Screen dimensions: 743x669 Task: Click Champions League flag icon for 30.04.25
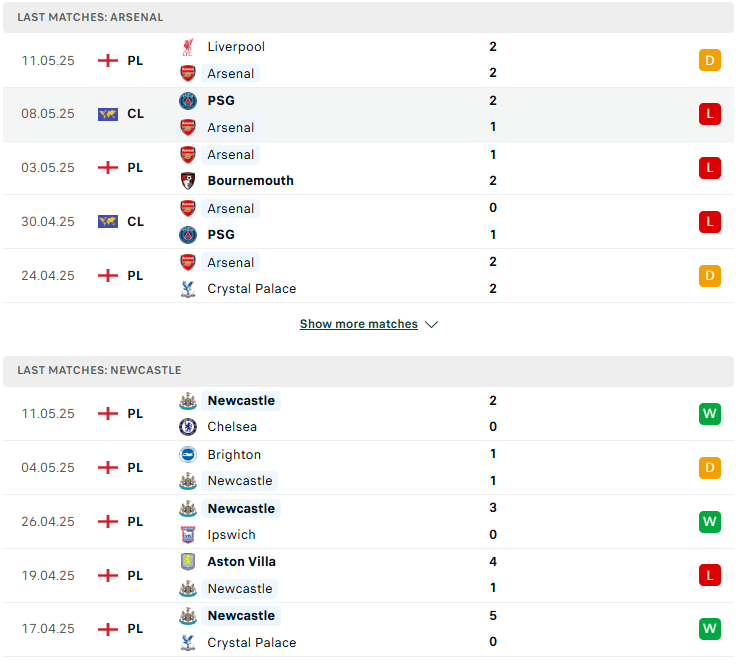[x=108, y=222]
